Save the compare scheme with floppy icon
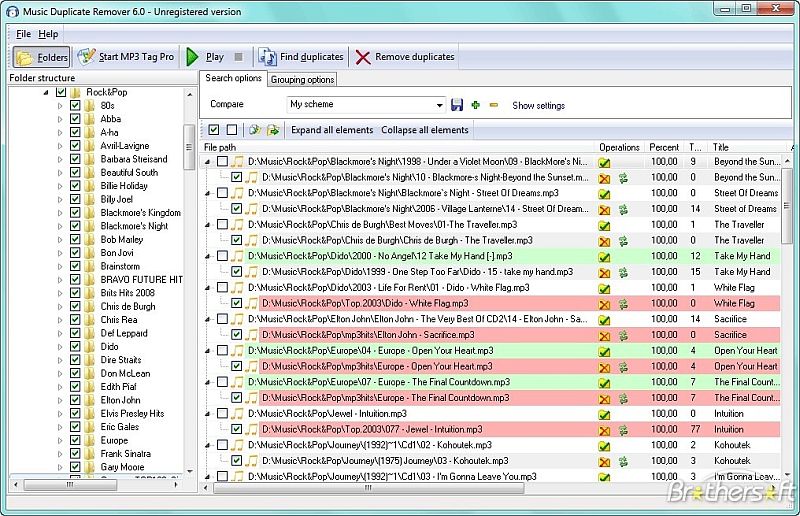This screenshot has height=516, width=800. [x=457, y=105]
